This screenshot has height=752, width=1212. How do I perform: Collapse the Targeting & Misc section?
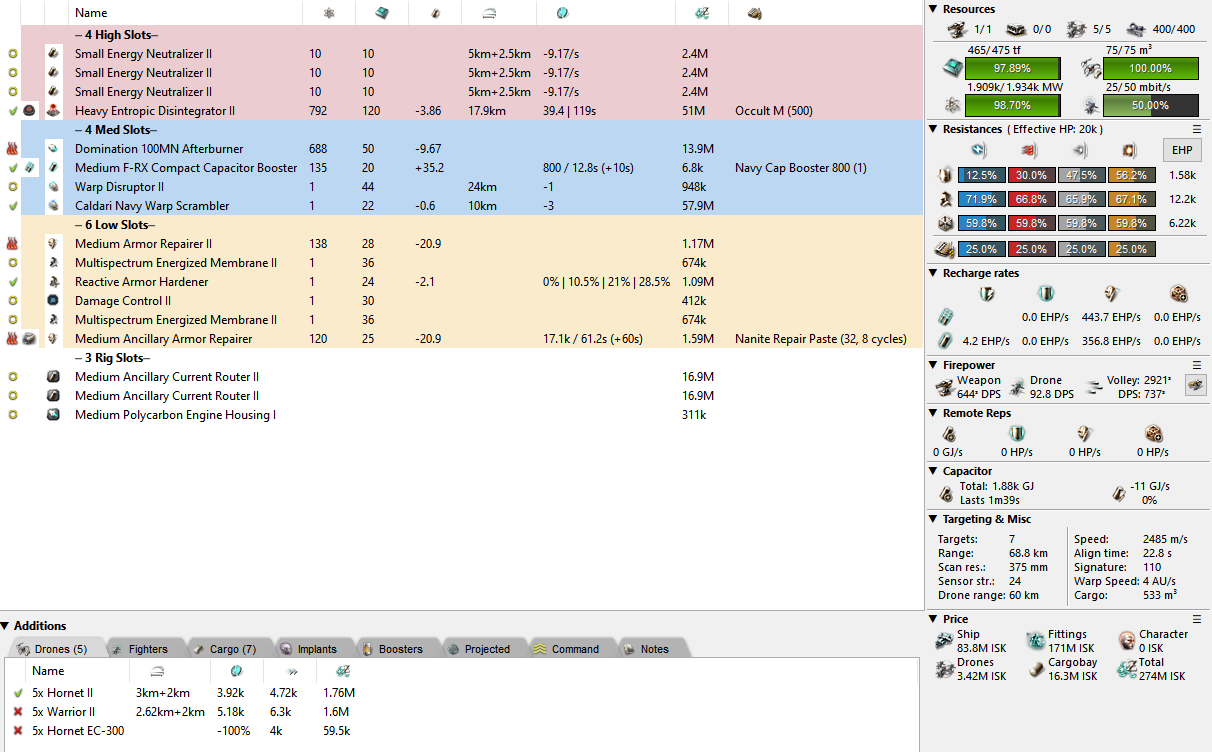pyautogui.click(x=934, y=519)
